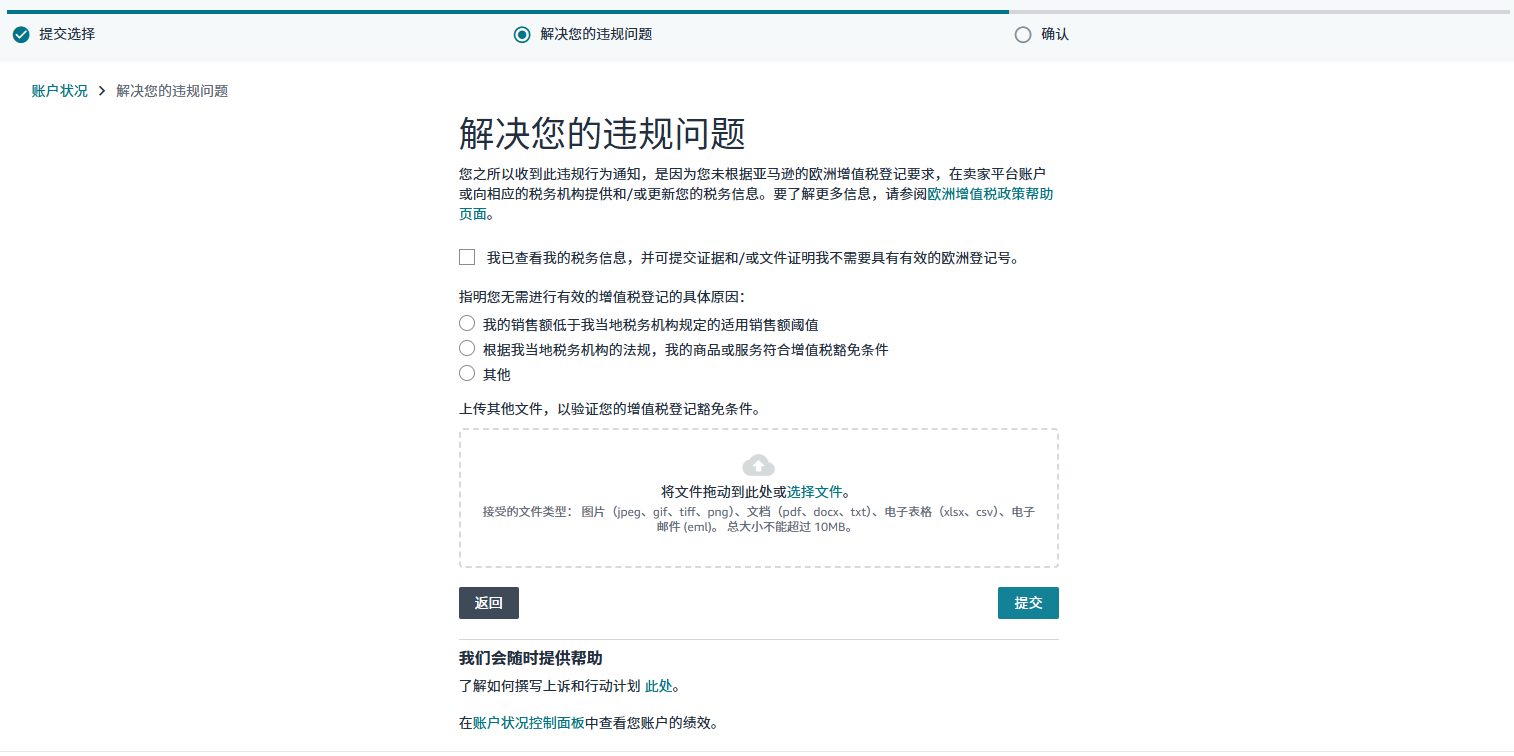The image size is (1514, 756).
Task: Click the cloud upload icon
Action: 758,465
